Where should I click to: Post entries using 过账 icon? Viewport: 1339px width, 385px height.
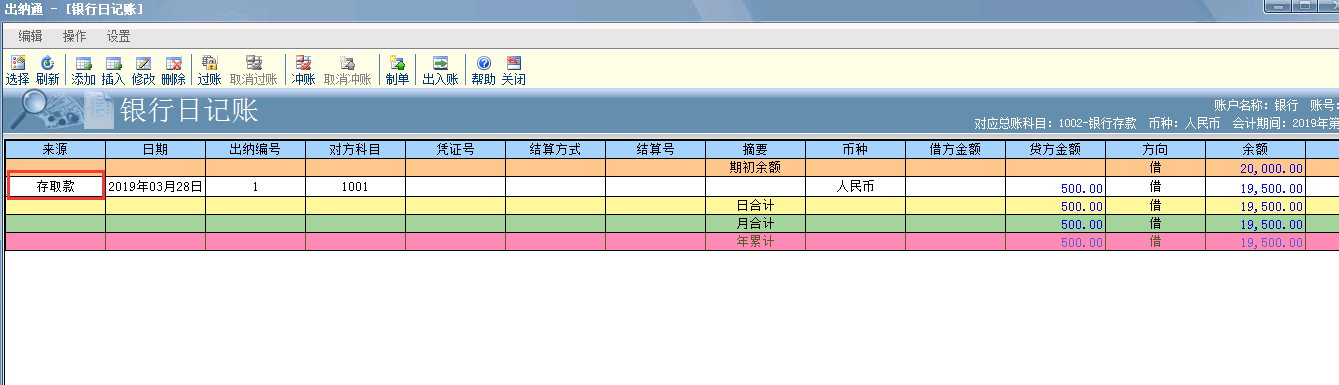210,70
